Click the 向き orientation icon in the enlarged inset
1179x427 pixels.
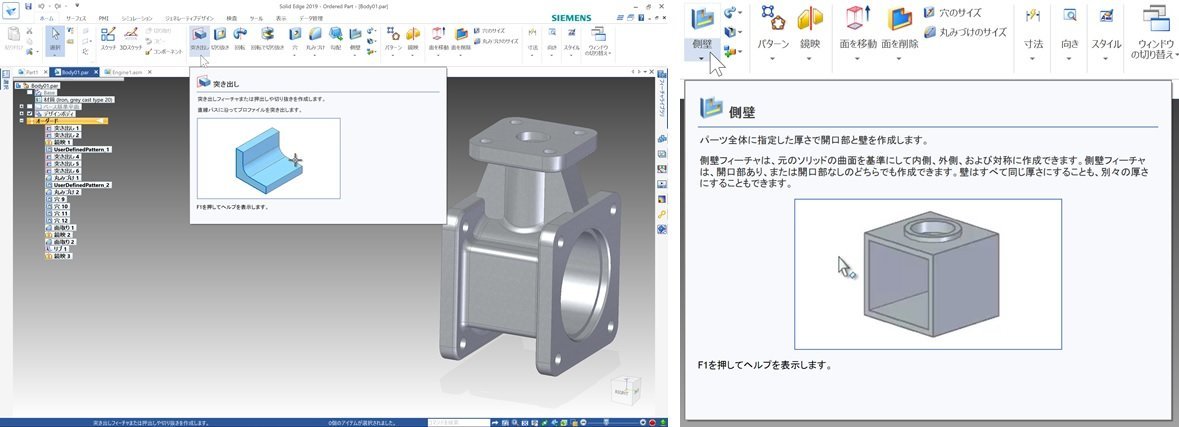pos(1069,17)
